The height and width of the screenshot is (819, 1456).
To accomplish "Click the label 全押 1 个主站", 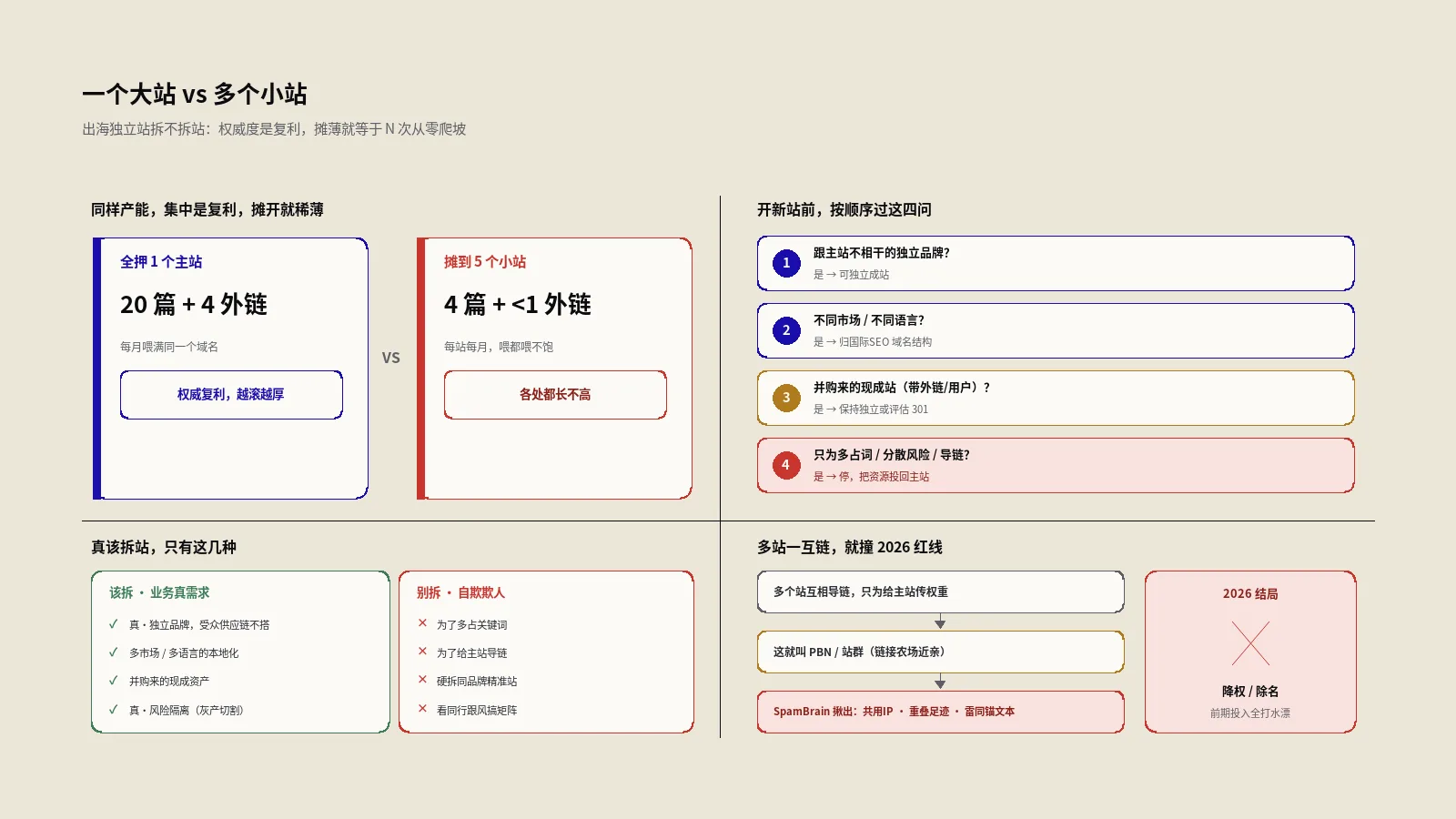I will (x=161, y=262).
